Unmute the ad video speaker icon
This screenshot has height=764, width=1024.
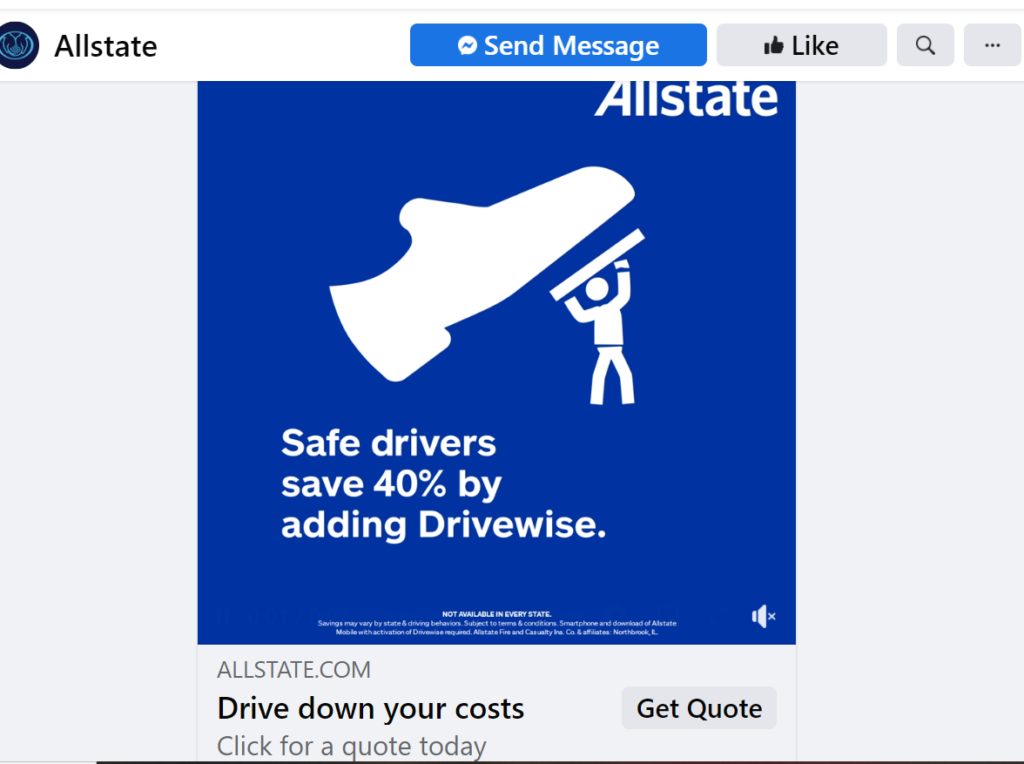pyautogui.click(x=763, y=616)
